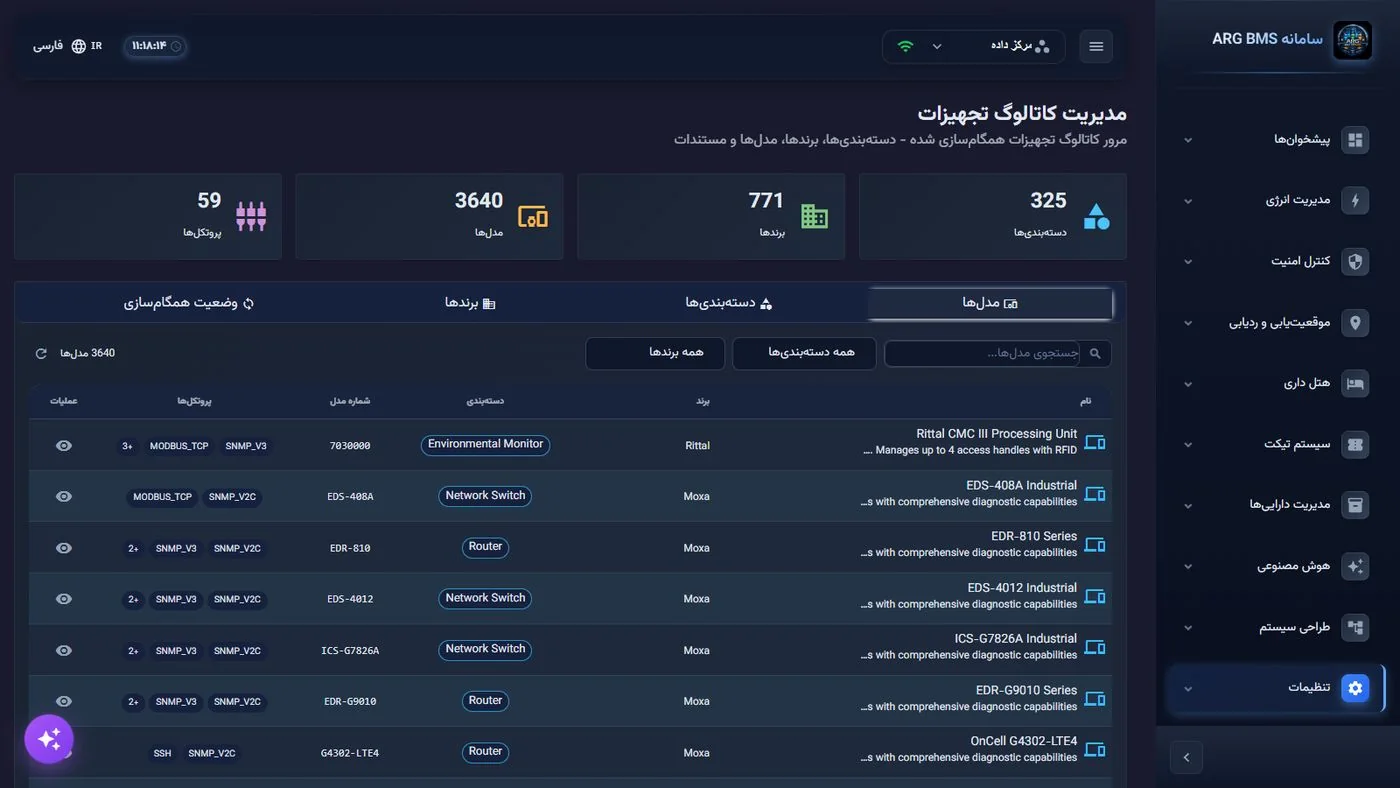Viewport: 1400px width, 788px height.
Task: Click the globe language icon next to فارسی
Action: pyautogui.click(x=79, y=46)
